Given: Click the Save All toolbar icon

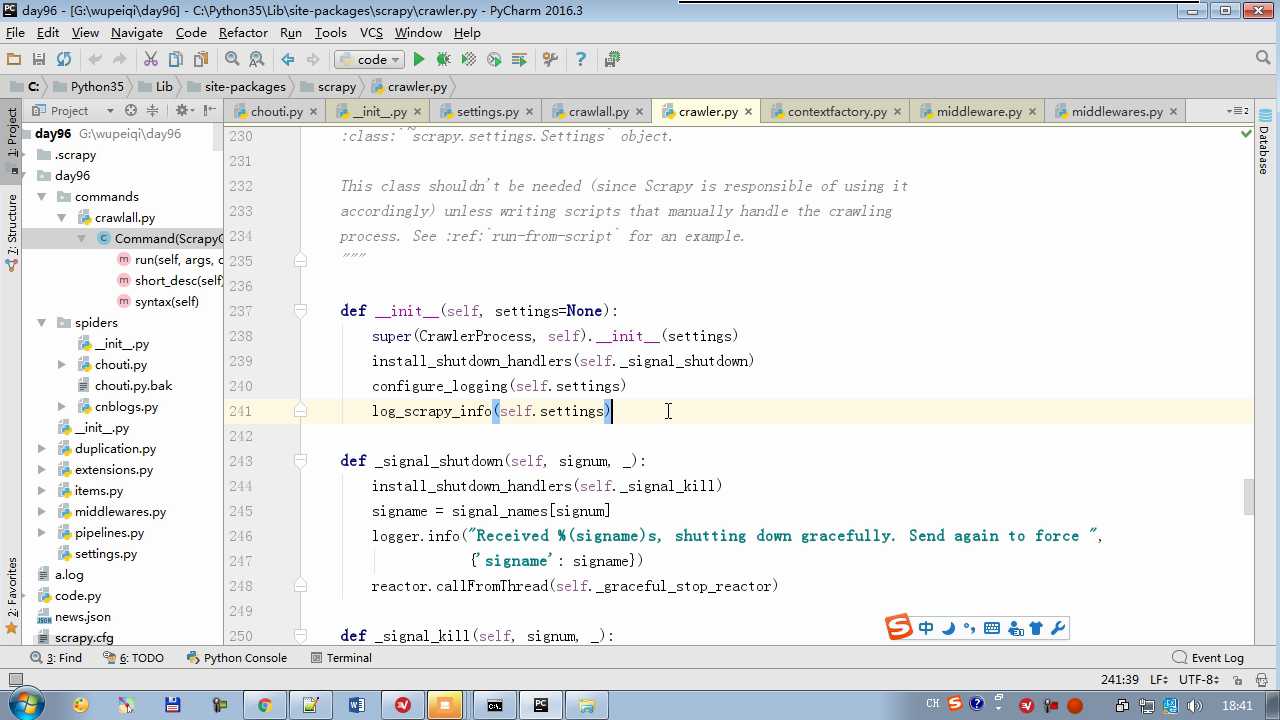Looking at the screenshot, I should point(39,60).
